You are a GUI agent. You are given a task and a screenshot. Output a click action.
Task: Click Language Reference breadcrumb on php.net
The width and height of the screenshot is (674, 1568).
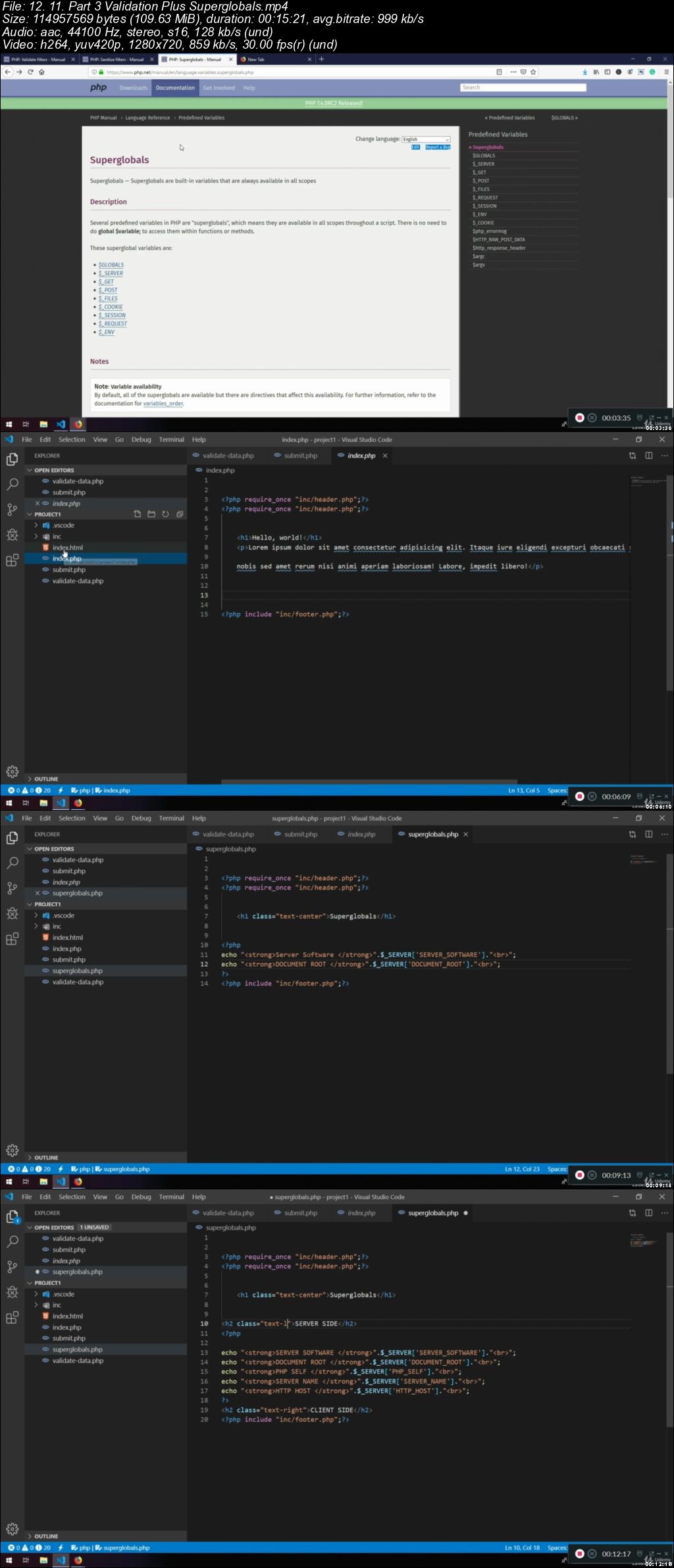point(147,118)
